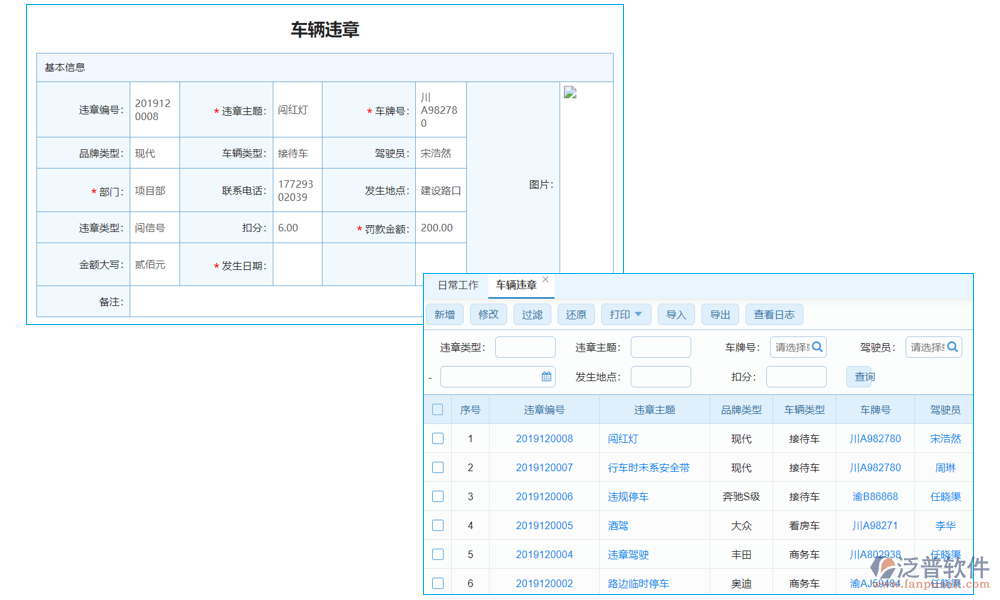
Task: Toggle the select-all checkbox in table header
Action: (437, 409)
